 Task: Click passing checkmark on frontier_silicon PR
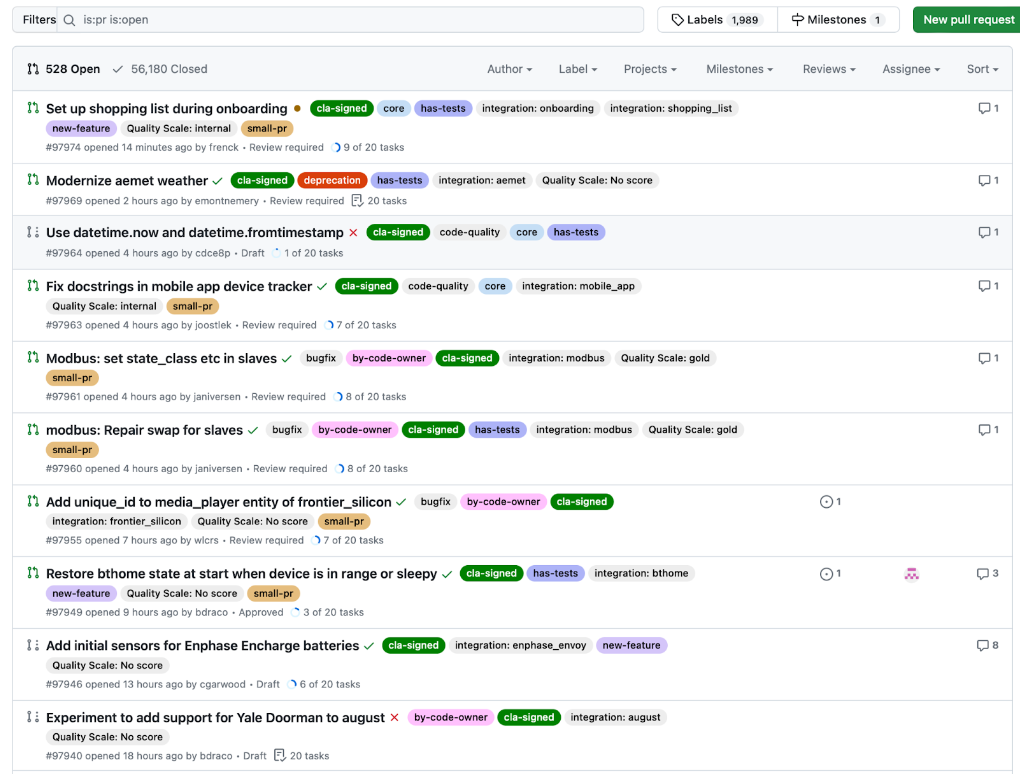click(x=401, y=502)
